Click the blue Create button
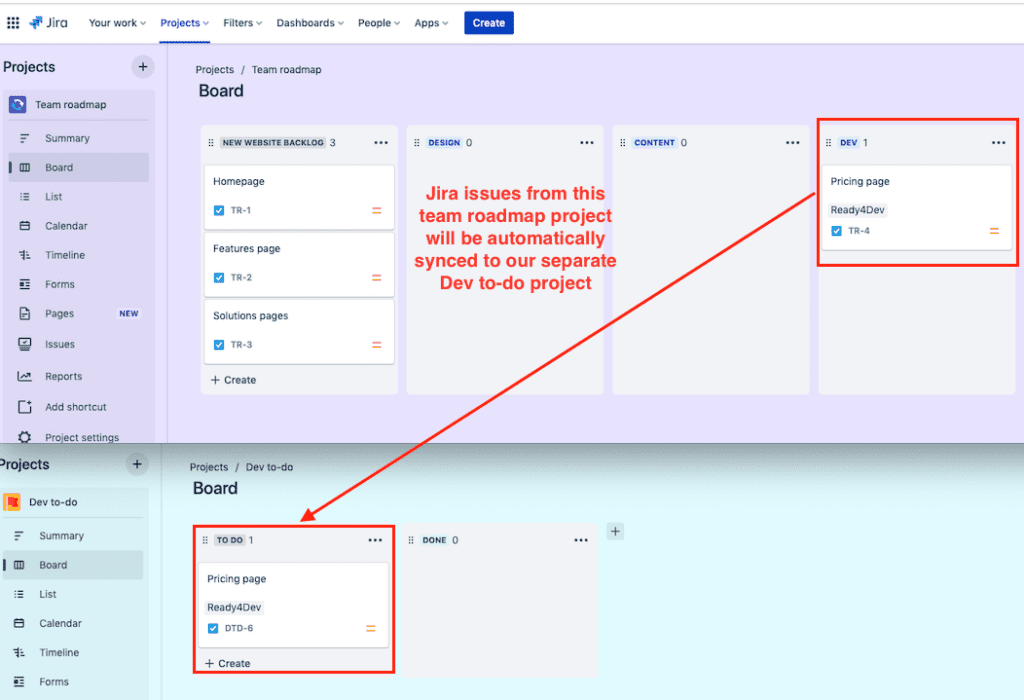1024x700 pixels. (488, 22)
